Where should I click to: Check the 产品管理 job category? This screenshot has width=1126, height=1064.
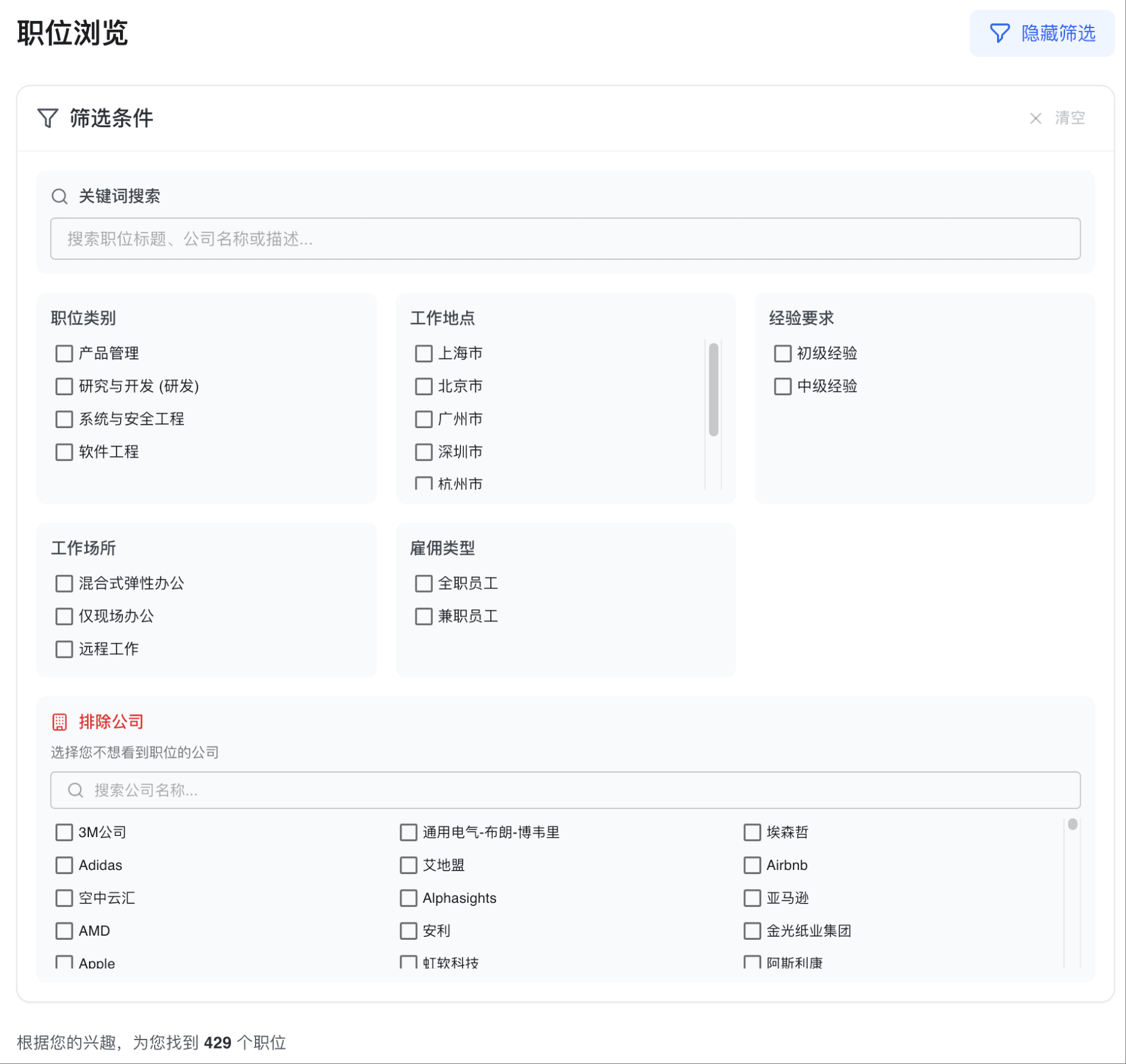(64, 353)
